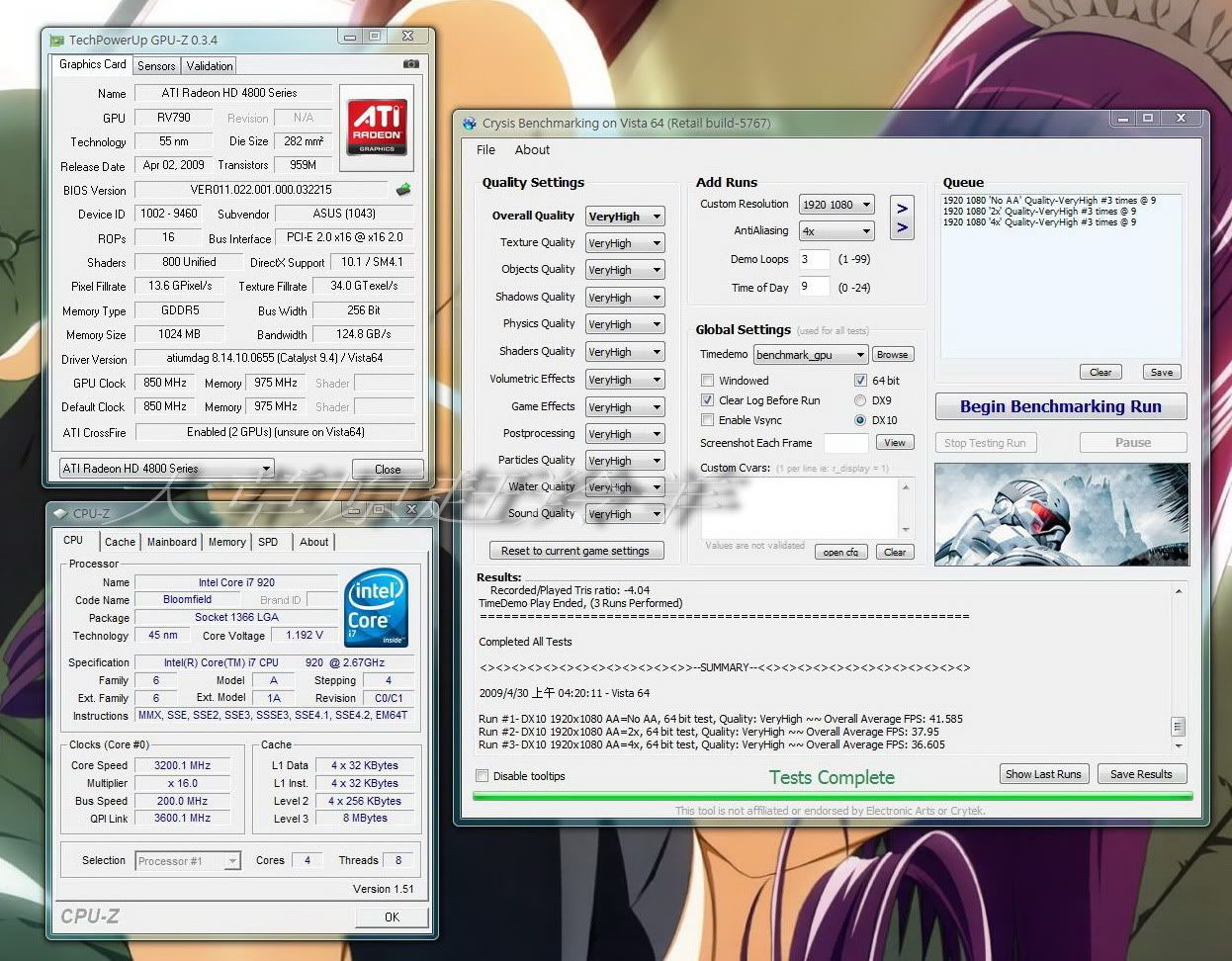This screenshot has height=961, width=1232.
Task: Click the ATI Radeon logo
Action: pyautogui.click(x=376, y=128)
